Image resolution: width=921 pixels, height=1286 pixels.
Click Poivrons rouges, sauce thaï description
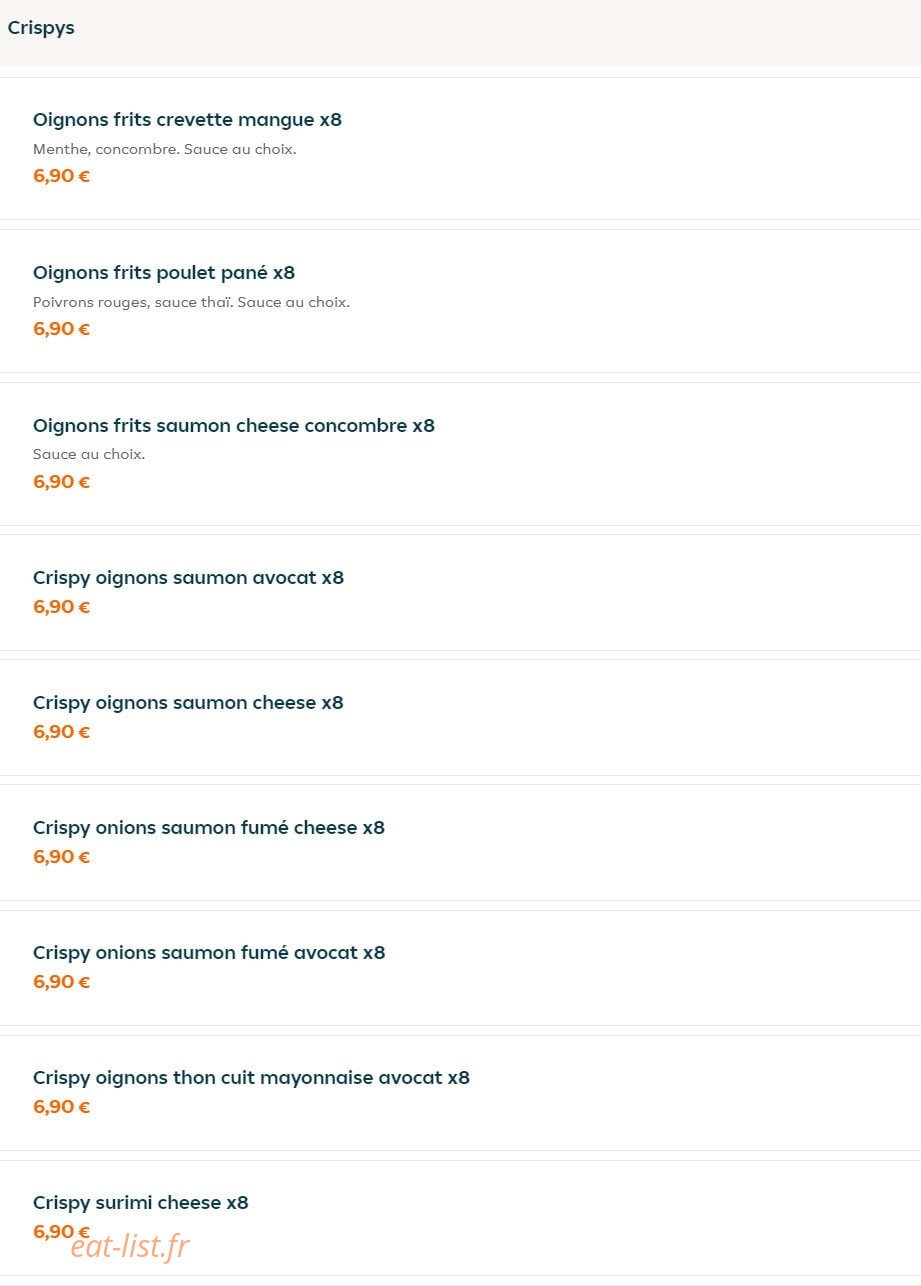(191, 302)
